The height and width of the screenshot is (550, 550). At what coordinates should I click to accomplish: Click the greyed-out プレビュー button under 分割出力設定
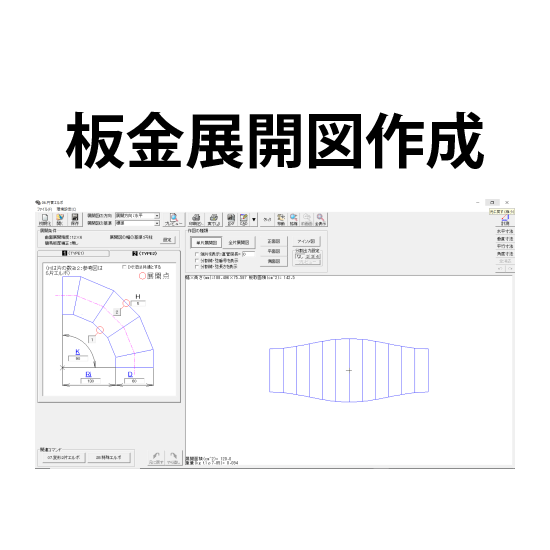pyautogui.click(x=308, y=262)
